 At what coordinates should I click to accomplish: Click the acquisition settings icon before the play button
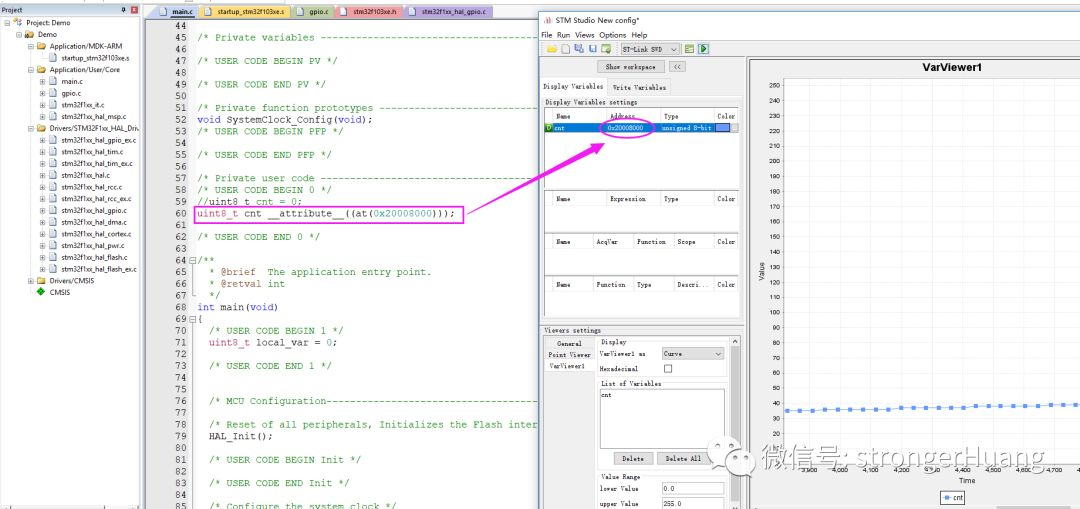pos(689,49)
